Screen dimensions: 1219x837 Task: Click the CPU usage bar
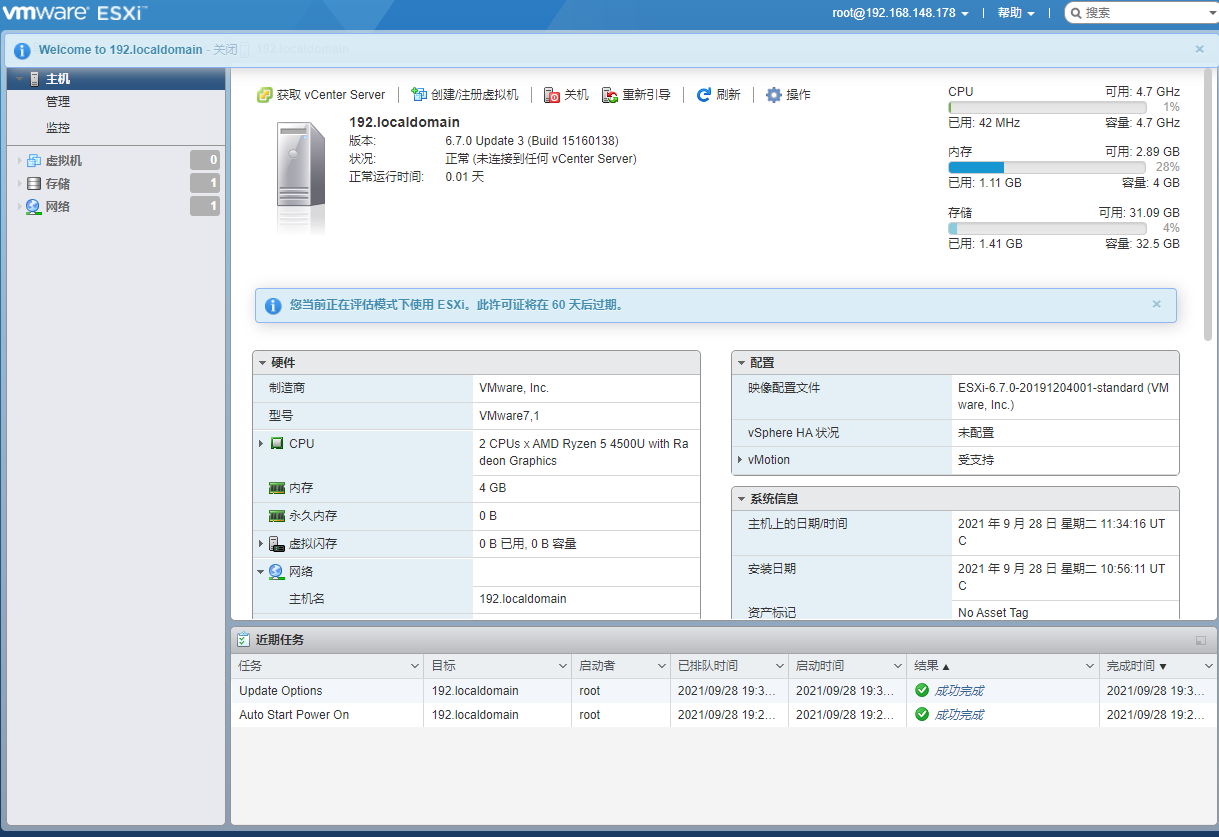point(1047,107)
